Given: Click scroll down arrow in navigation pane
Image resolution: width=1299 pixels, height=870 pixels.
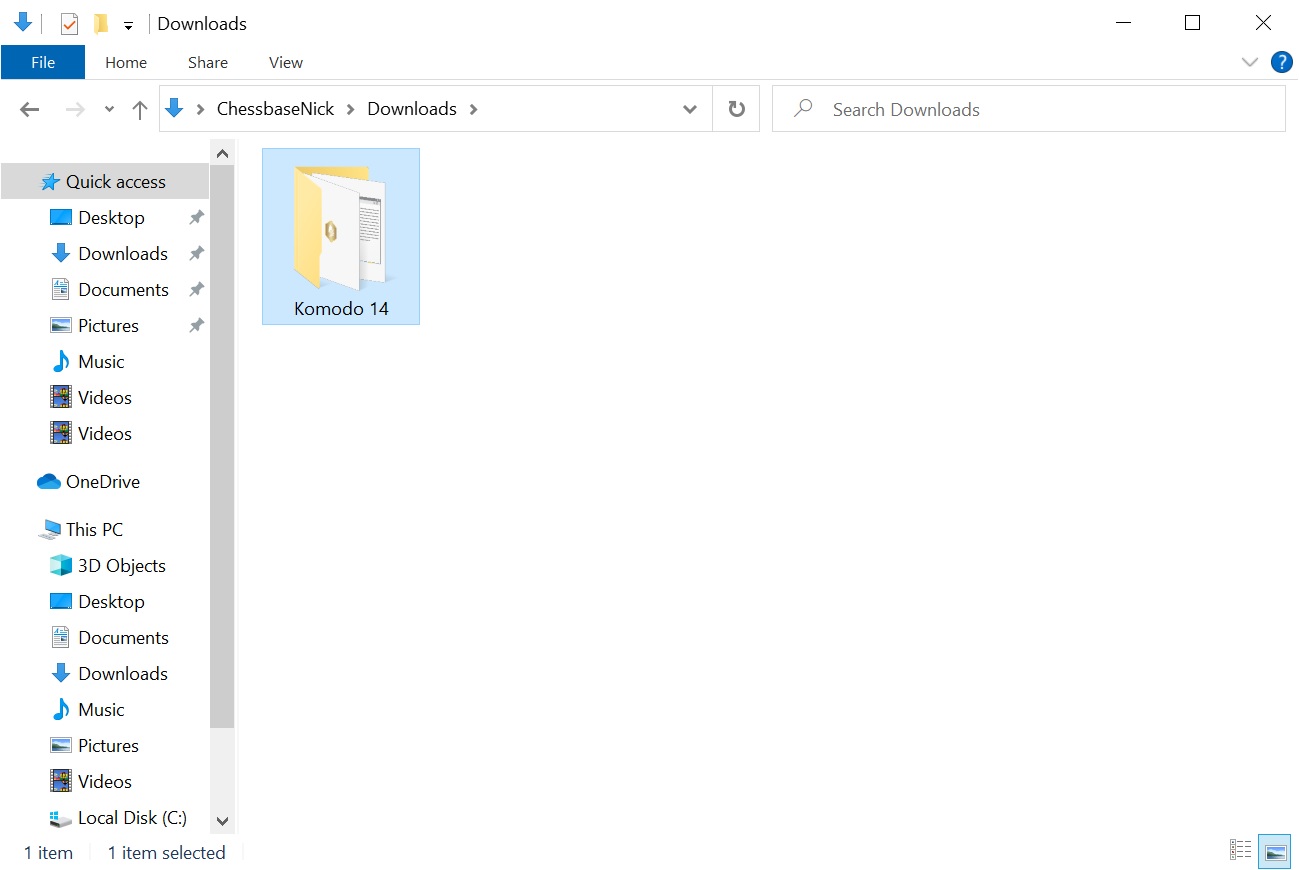Looking at the screenshot, I should [222, 821].
